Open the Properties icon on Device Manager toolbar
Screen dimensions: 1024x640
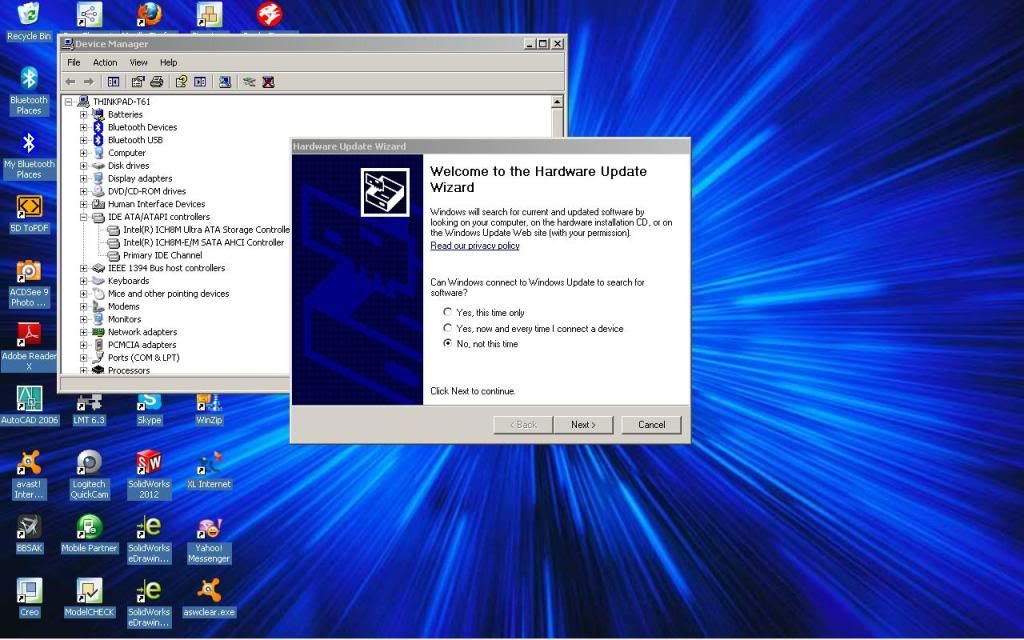137,81
